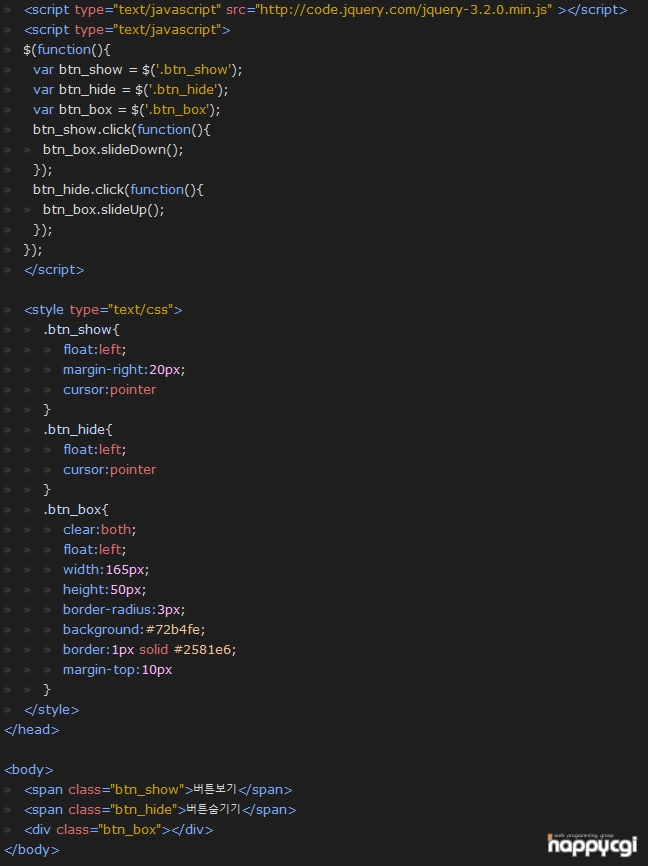Click the closing </body> tag
648x866 pixels.
tap(31, 849)
